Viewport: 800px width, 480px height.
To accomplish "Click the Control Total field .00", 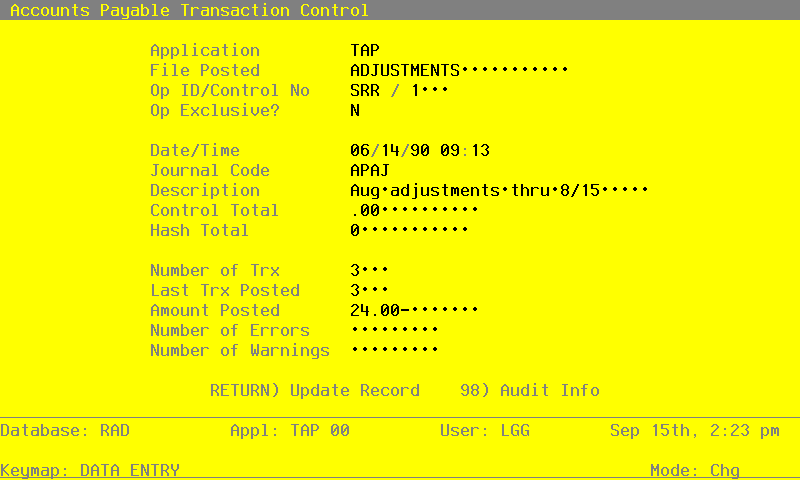I will 414,210.
